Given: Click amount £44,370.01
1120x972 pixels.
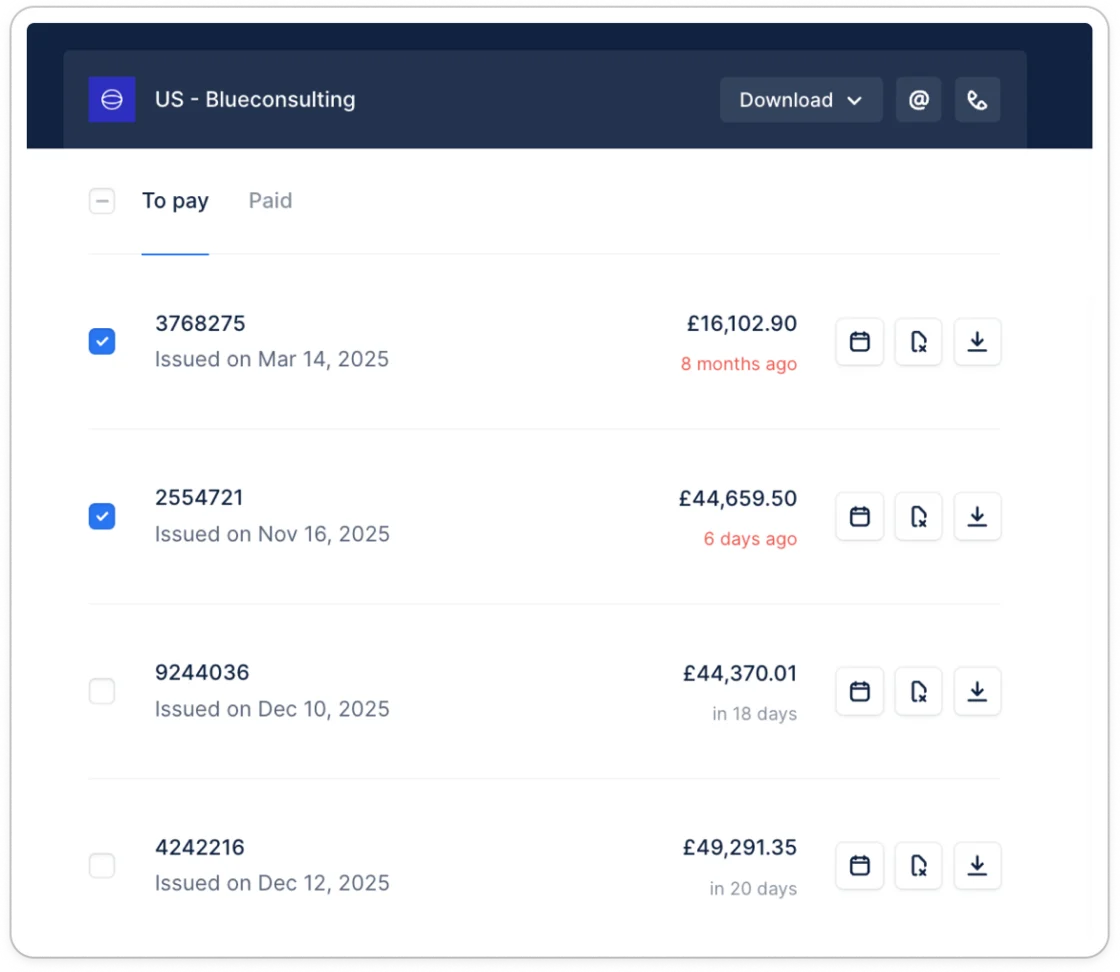Looking at the screenshot, I should pos(739,673).
